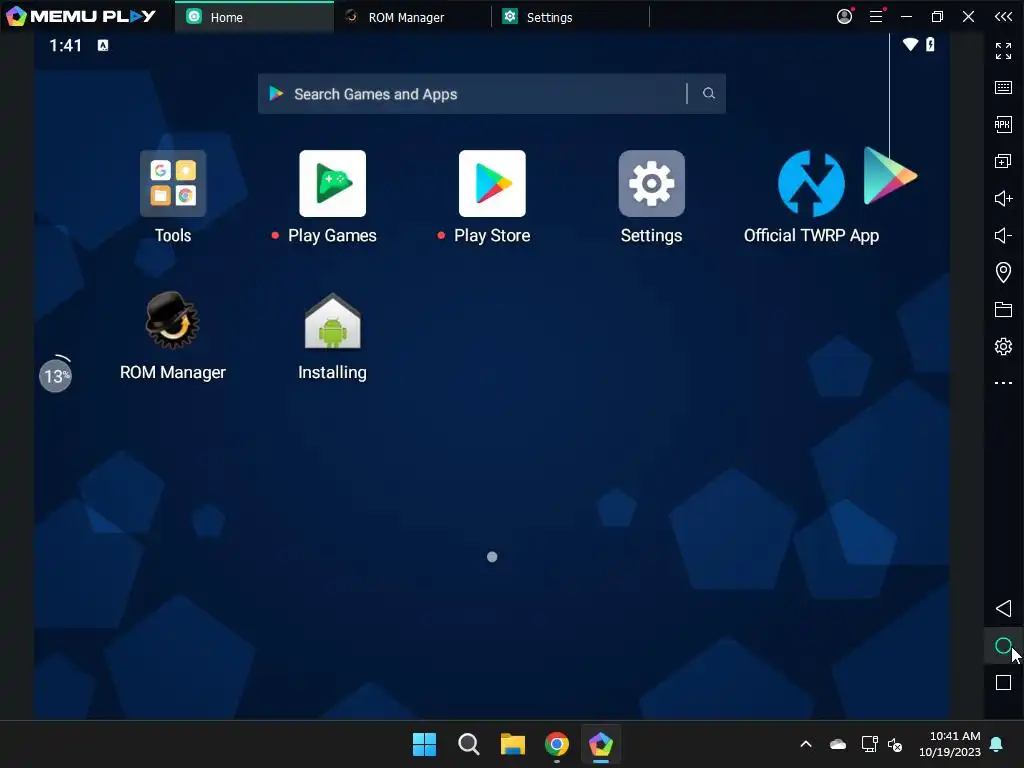The image size is (1024, 768).
Task: Open the Windows Start menu
Action: pyautogui.click(x=424, y=744)
